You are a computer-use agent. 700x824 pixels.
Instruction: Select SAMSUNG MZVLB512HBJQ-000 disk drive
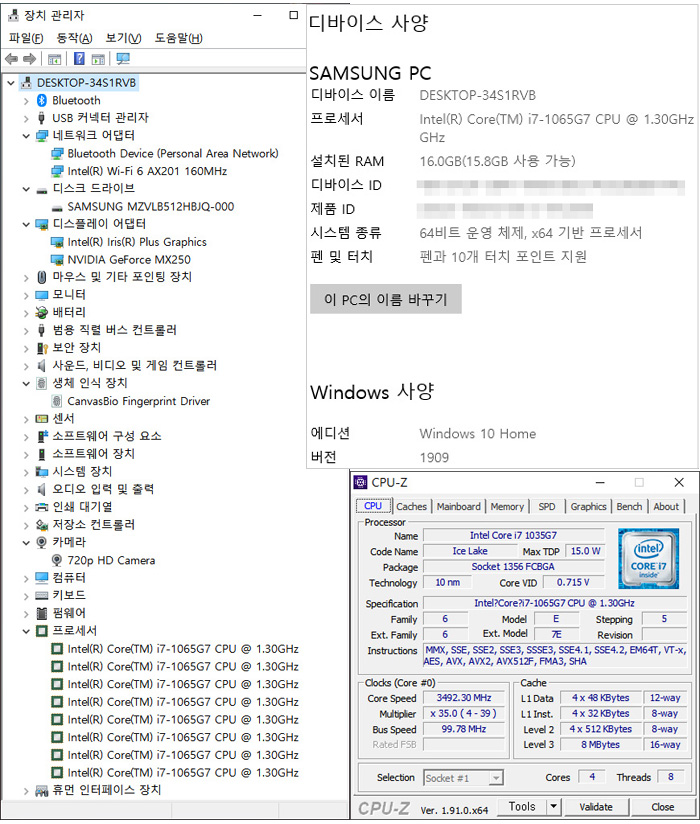(150, 207)
